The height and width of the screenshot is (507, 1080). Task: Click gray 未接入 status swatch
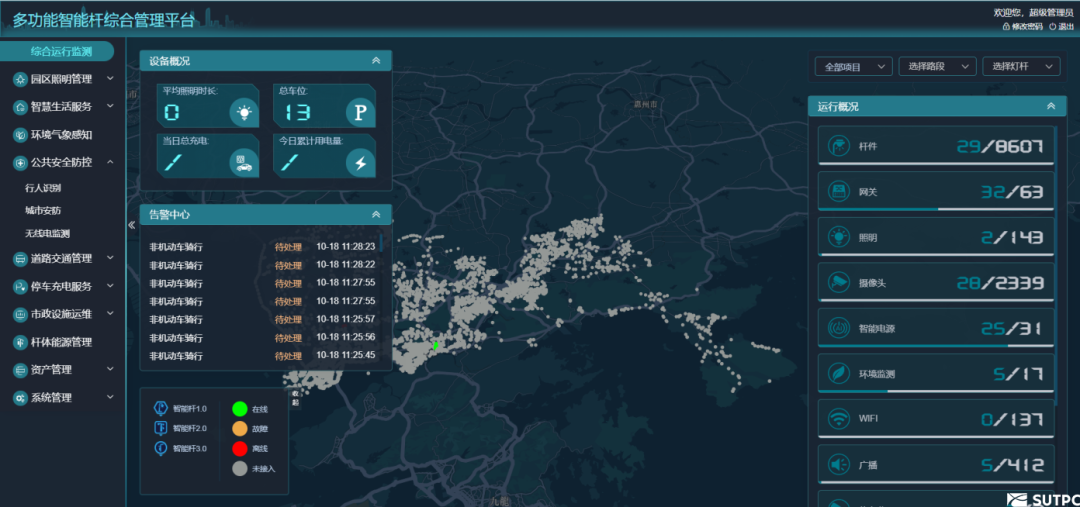coord(240,468)
